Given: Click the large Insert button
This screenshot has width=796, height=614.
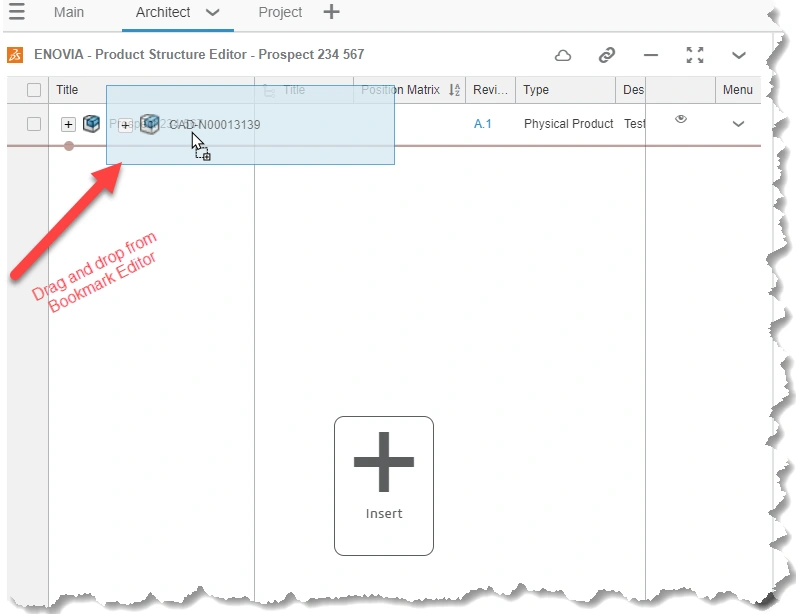Looking at the screenshot, I should [x=384, y=486].
